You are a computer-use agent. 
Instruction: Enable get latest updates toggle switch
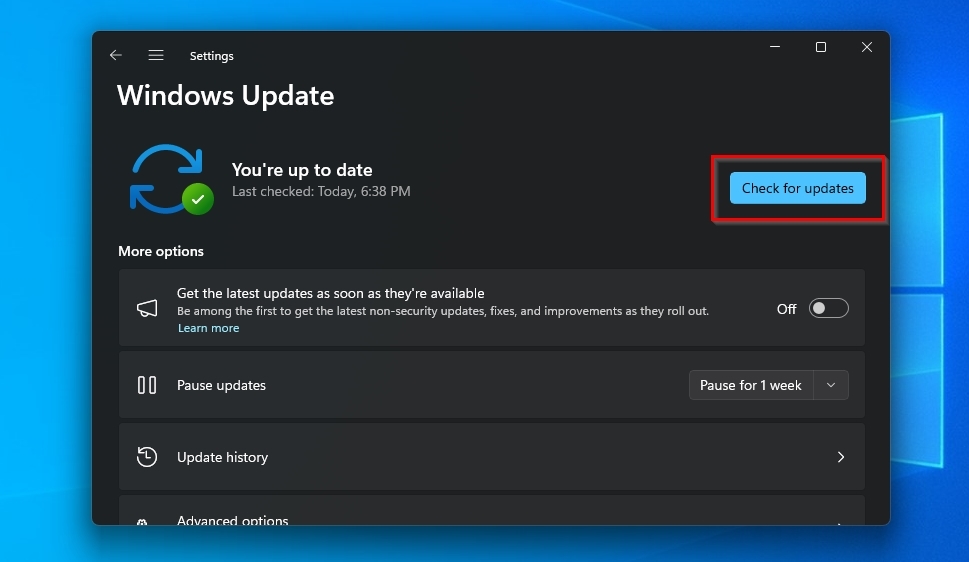828,309
